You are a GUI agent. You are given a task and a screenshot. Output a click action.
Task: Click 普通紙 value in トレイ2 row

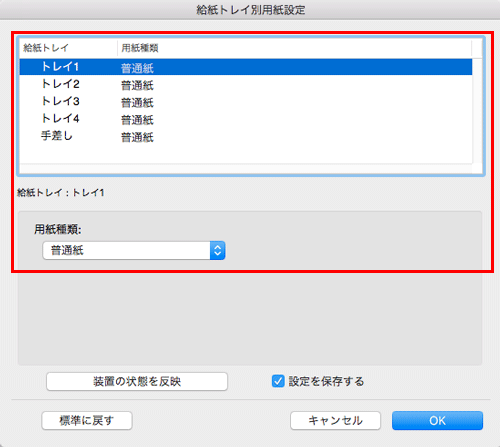click(137, 85)
